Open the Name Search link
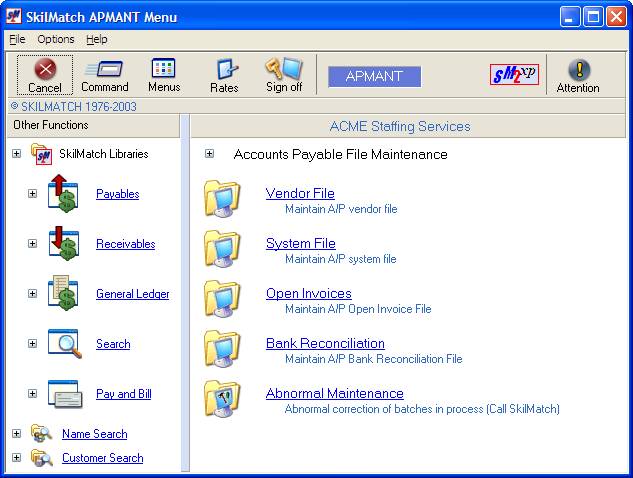 point(94,434)
